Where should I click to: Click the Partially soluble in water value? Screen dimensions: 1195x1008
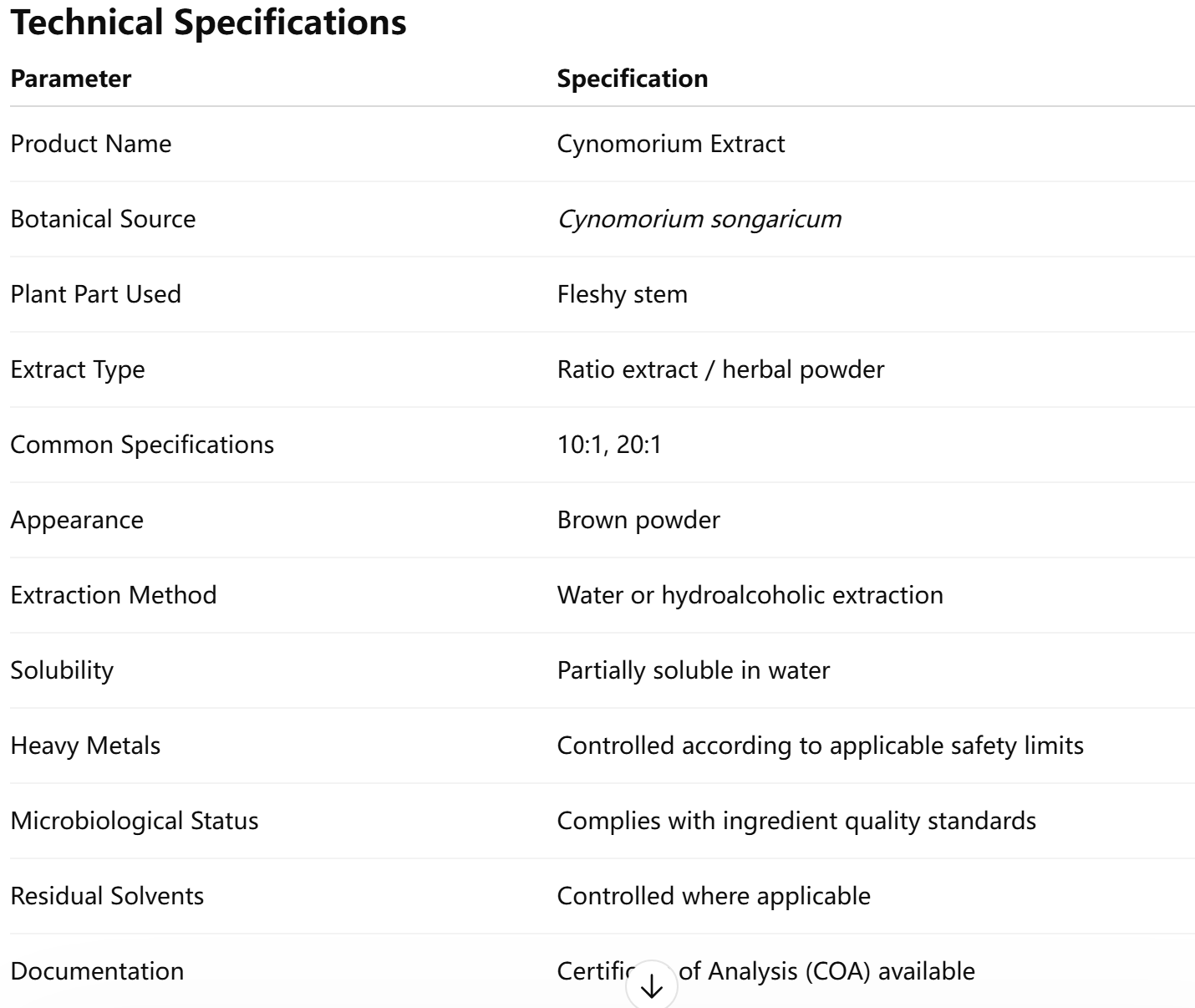pos(693,670)
